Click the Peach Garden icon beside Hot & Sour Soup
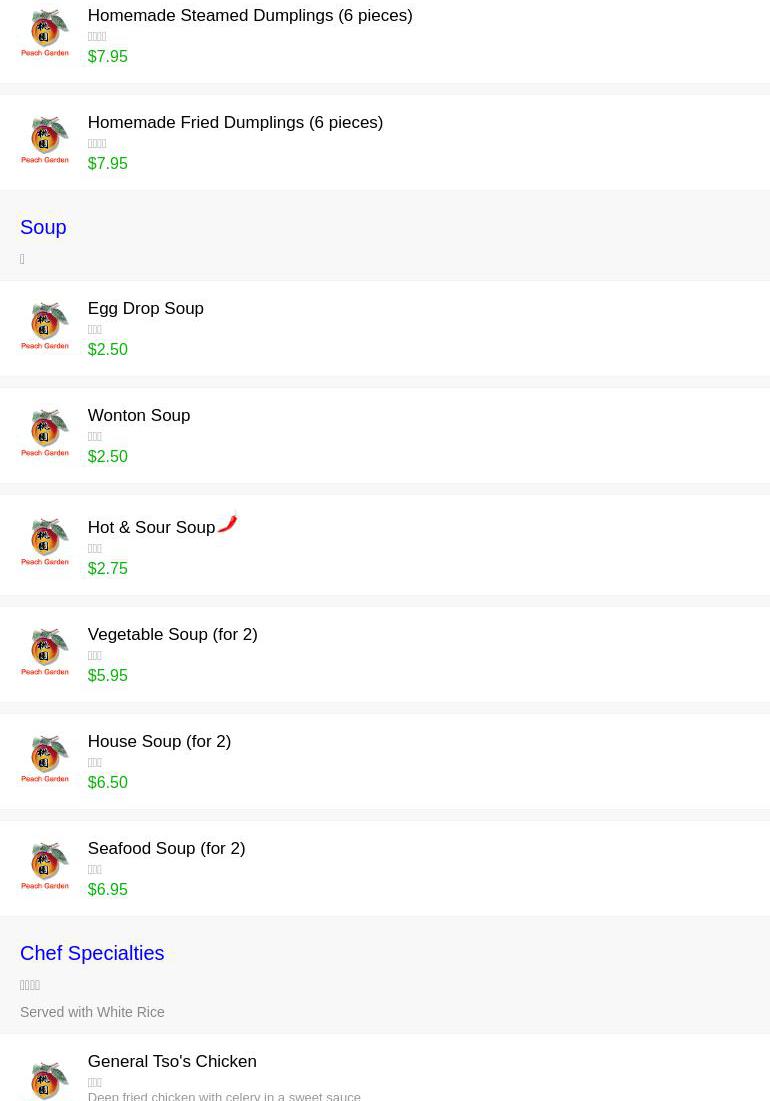This screenshot has width=770, height=1101. click(x=45, y=542)
